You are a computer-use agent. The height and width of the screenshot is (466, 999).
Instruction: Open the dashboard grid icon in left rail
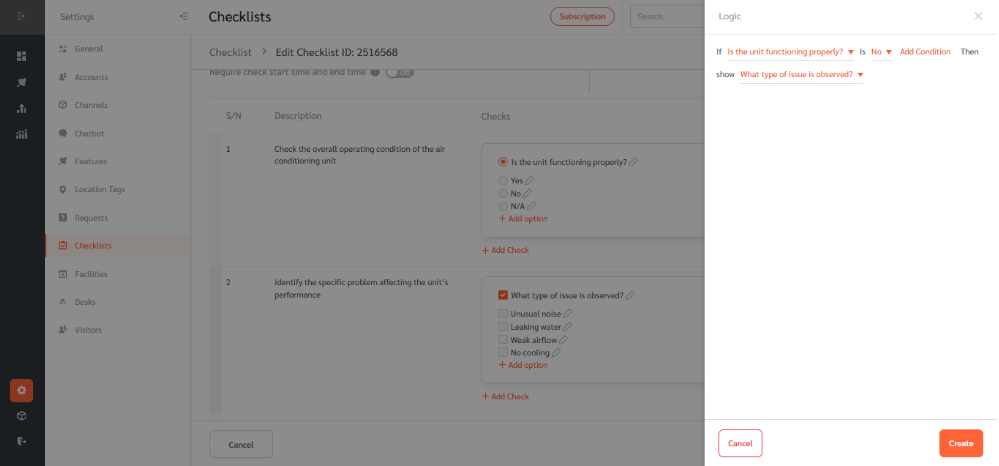coord(21,56)
